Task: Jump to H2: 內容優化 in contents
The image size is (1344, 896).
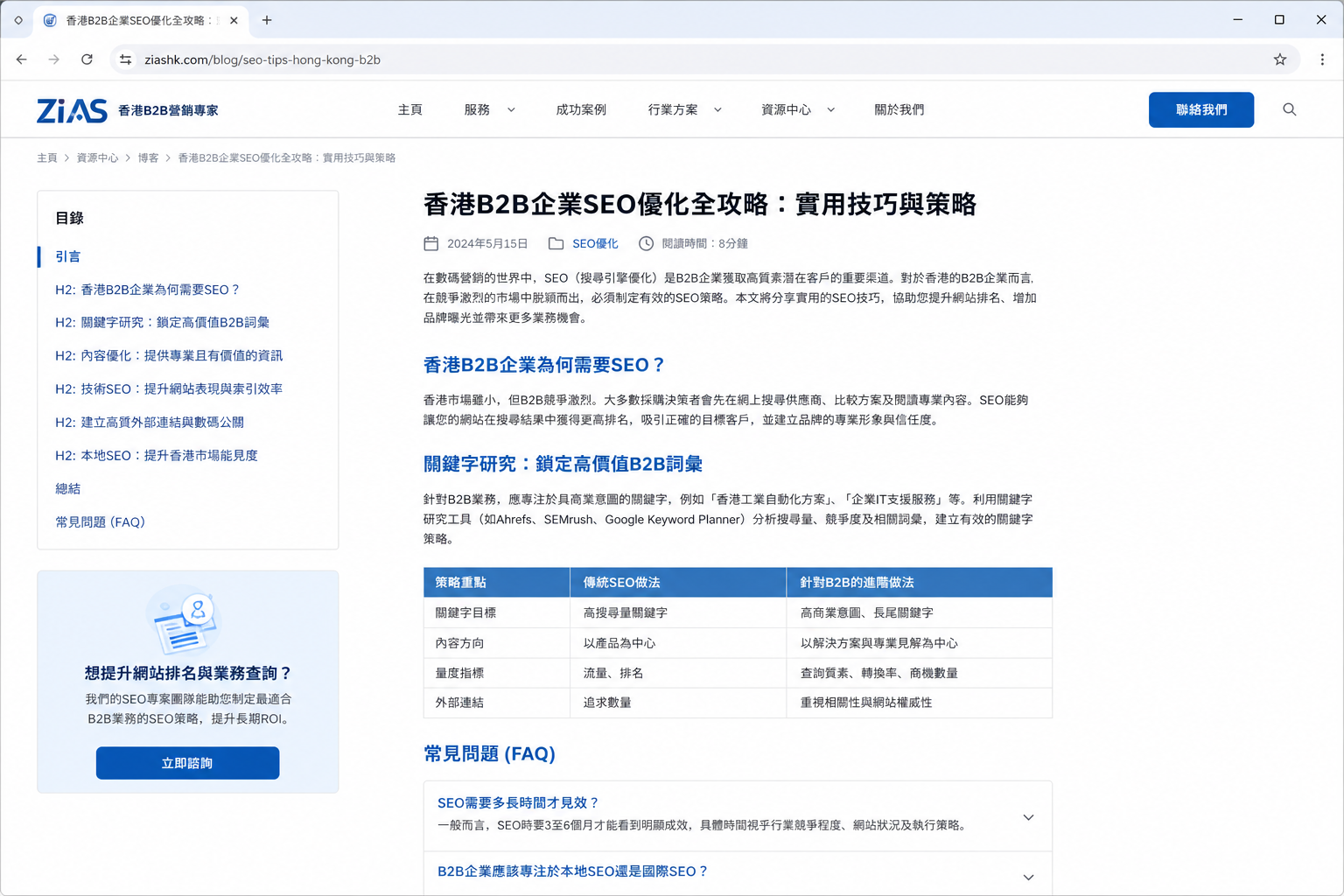Action: tap(169, 356)
